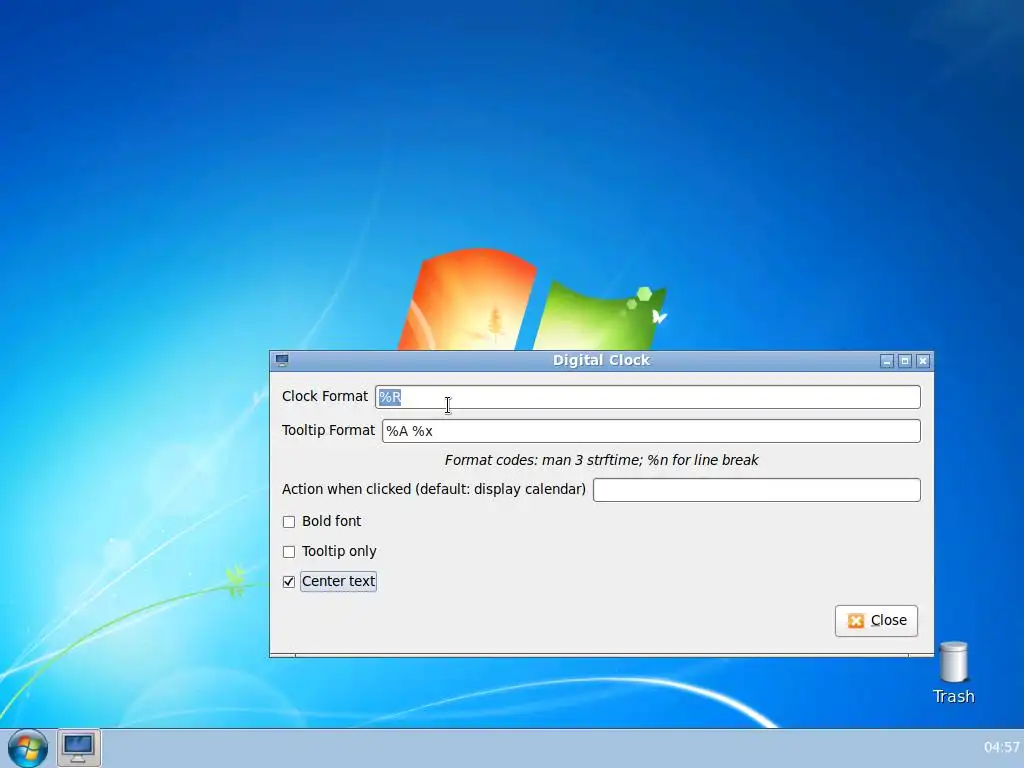Image resolution: width=1024 pixels, height=768 pixels.
Task: Click the Clock Format label
Action: coord(325,396)
